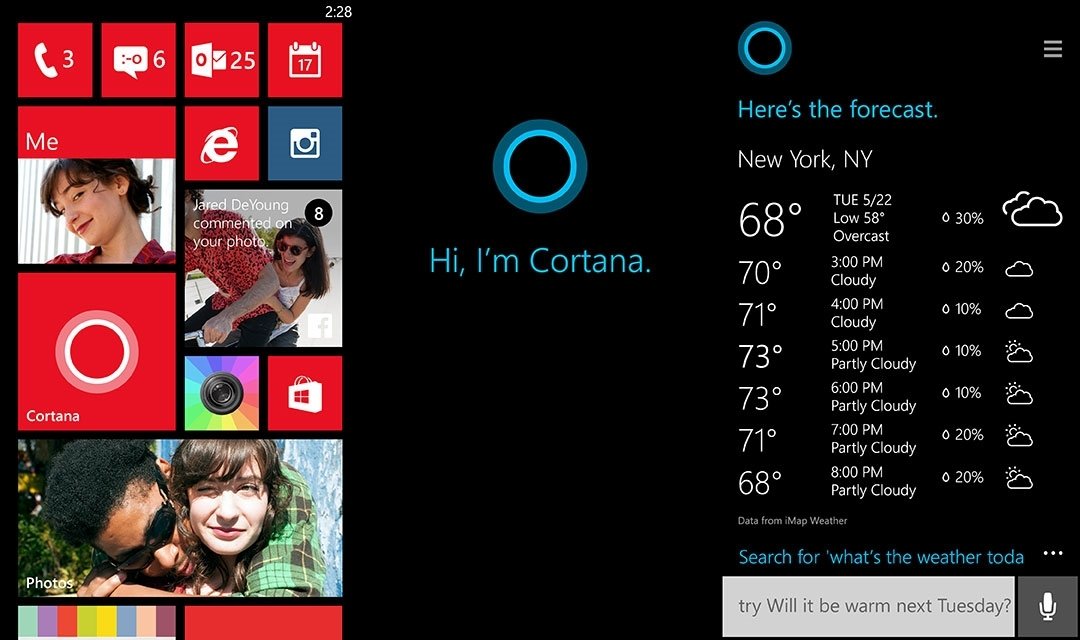Focus the 'try Will it be warm next Tuesday?' box
The height and width of the screenshot is (640, 1080).
869,606
